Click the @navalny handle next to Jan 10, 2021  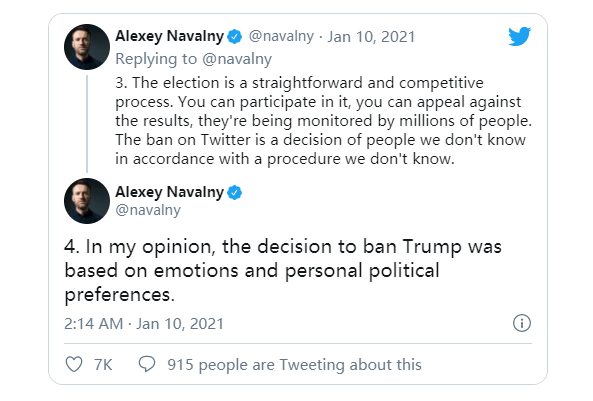point(281,36)
